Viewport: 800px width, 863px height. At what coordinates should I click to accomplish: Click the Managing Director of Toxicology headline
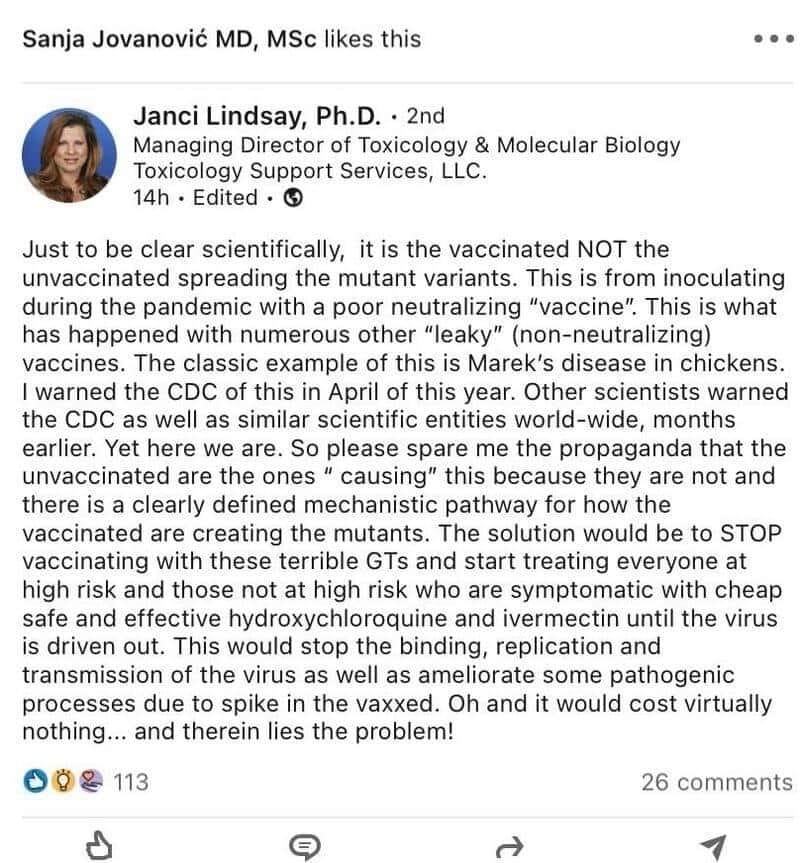[407, 145]
